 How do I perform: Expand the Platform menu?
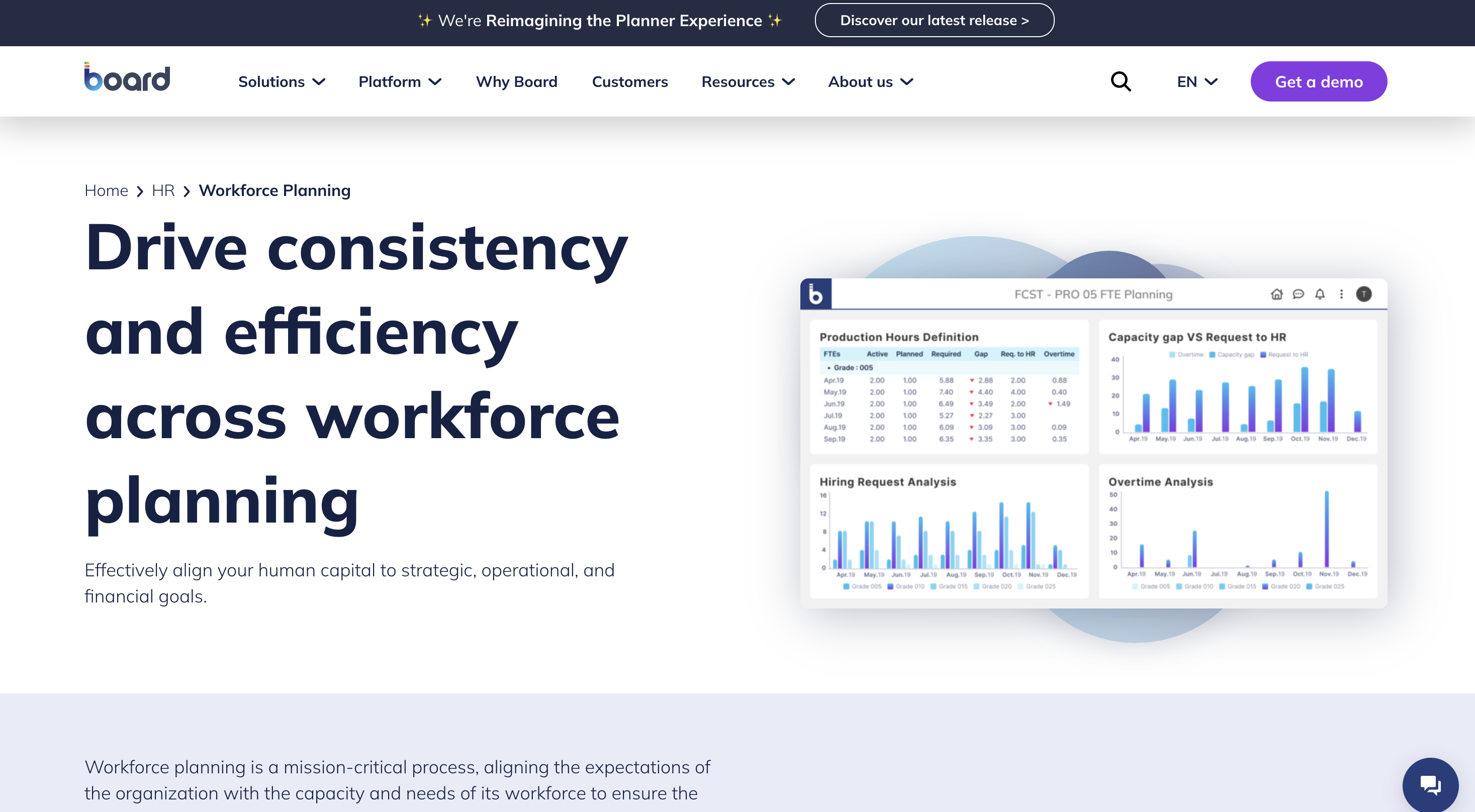pyautogui.click(x=400, y=82)
